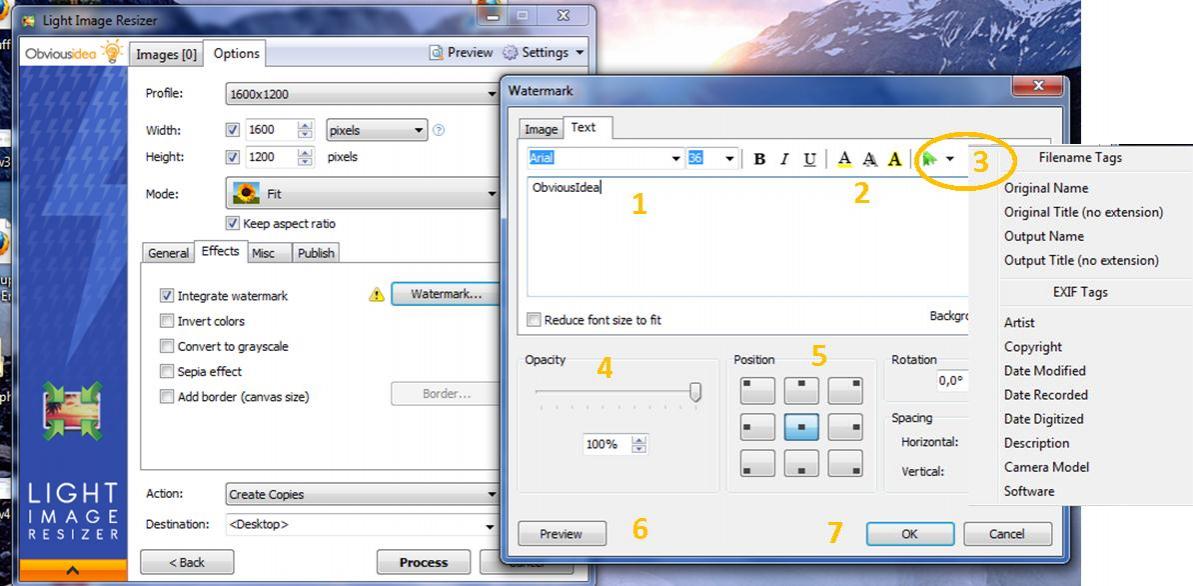Toggle Bold text formatting
The height and width of the screenshot is (586, 1193).
(759, 159)
